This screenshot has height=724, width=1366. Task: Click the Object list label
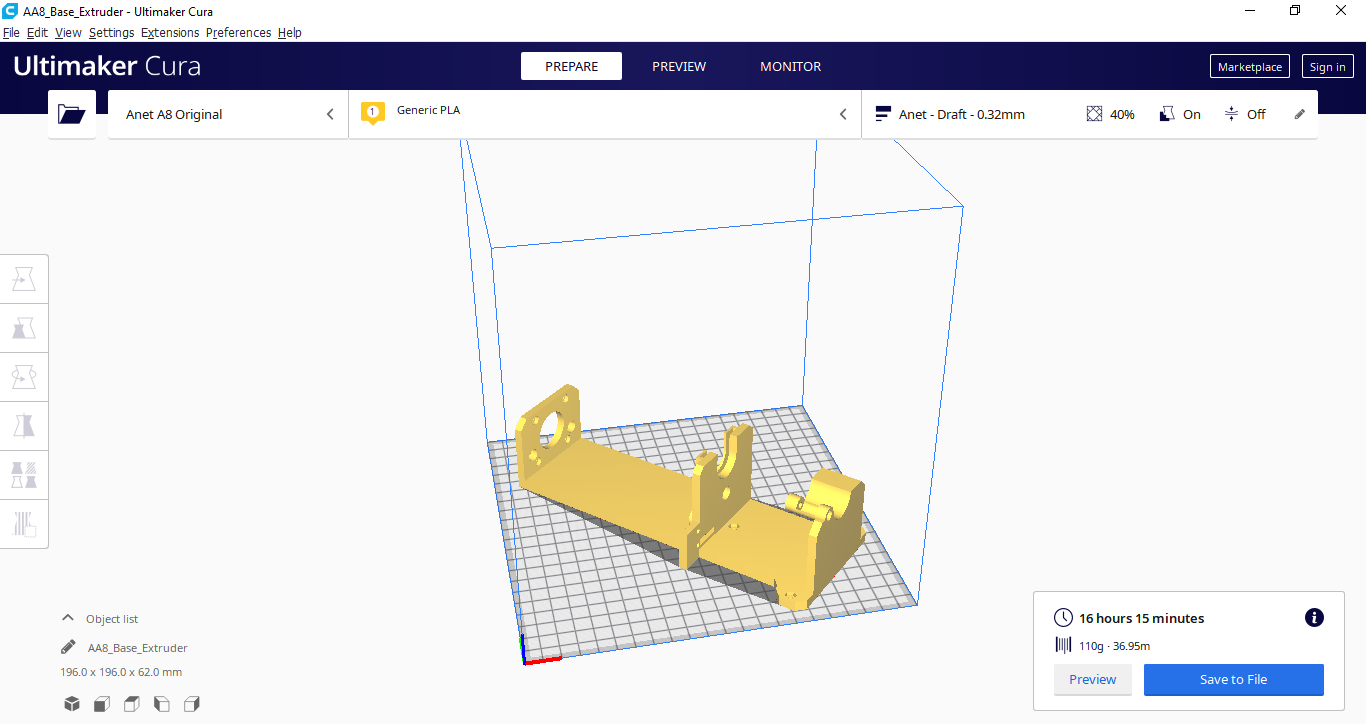(x=112, y=619)
